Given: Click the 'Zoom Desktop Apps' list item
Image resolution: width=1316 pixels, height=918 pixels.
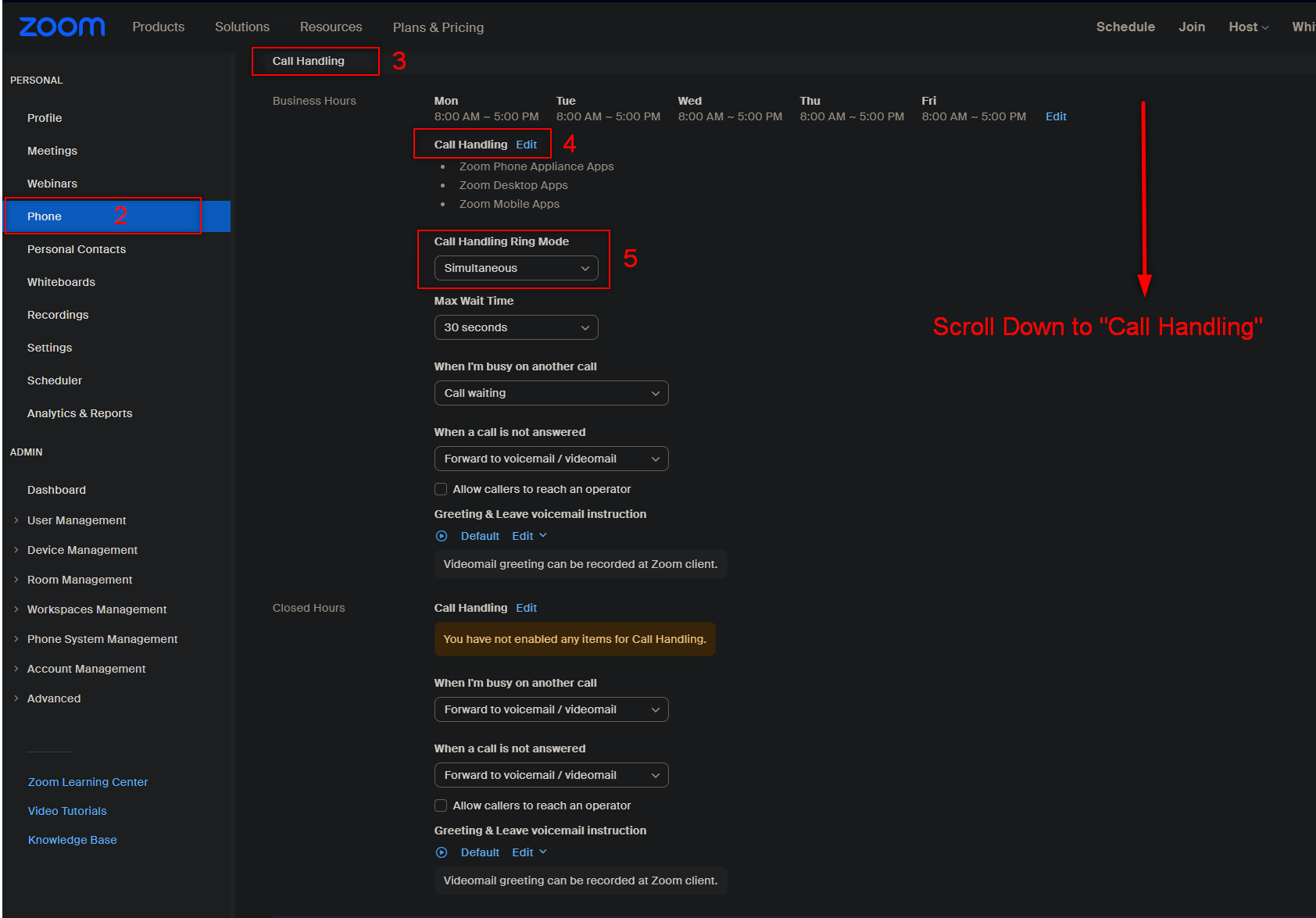Looking at the screenshot, I should 513,185.
